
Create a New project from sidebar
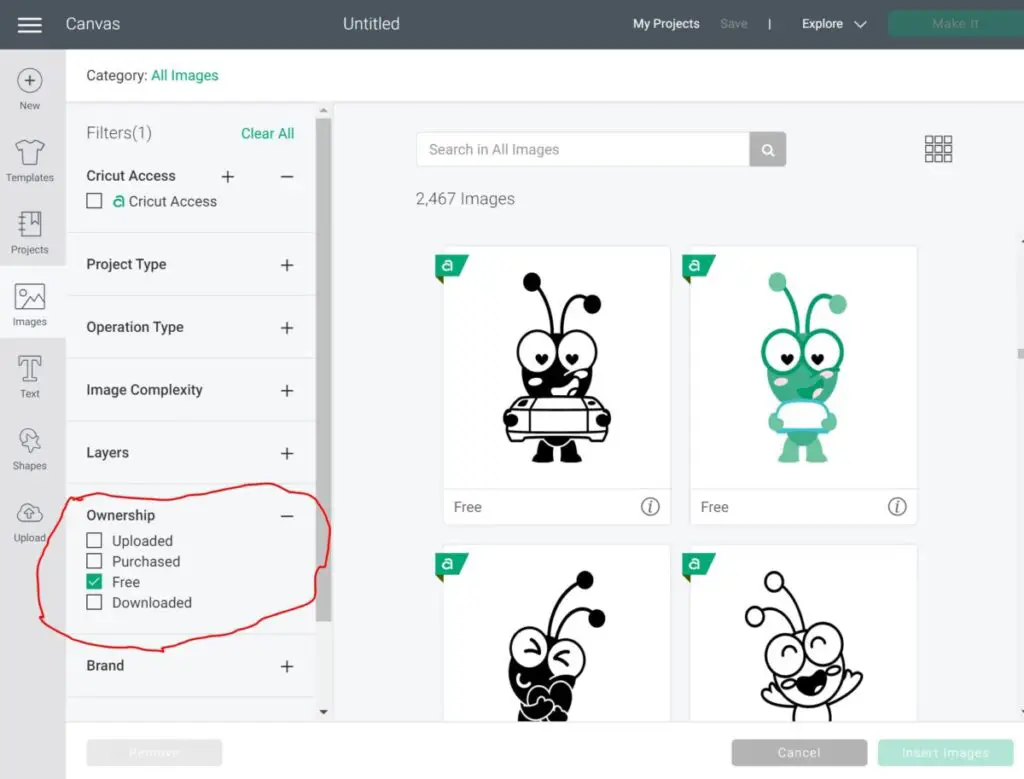[29, 89]
